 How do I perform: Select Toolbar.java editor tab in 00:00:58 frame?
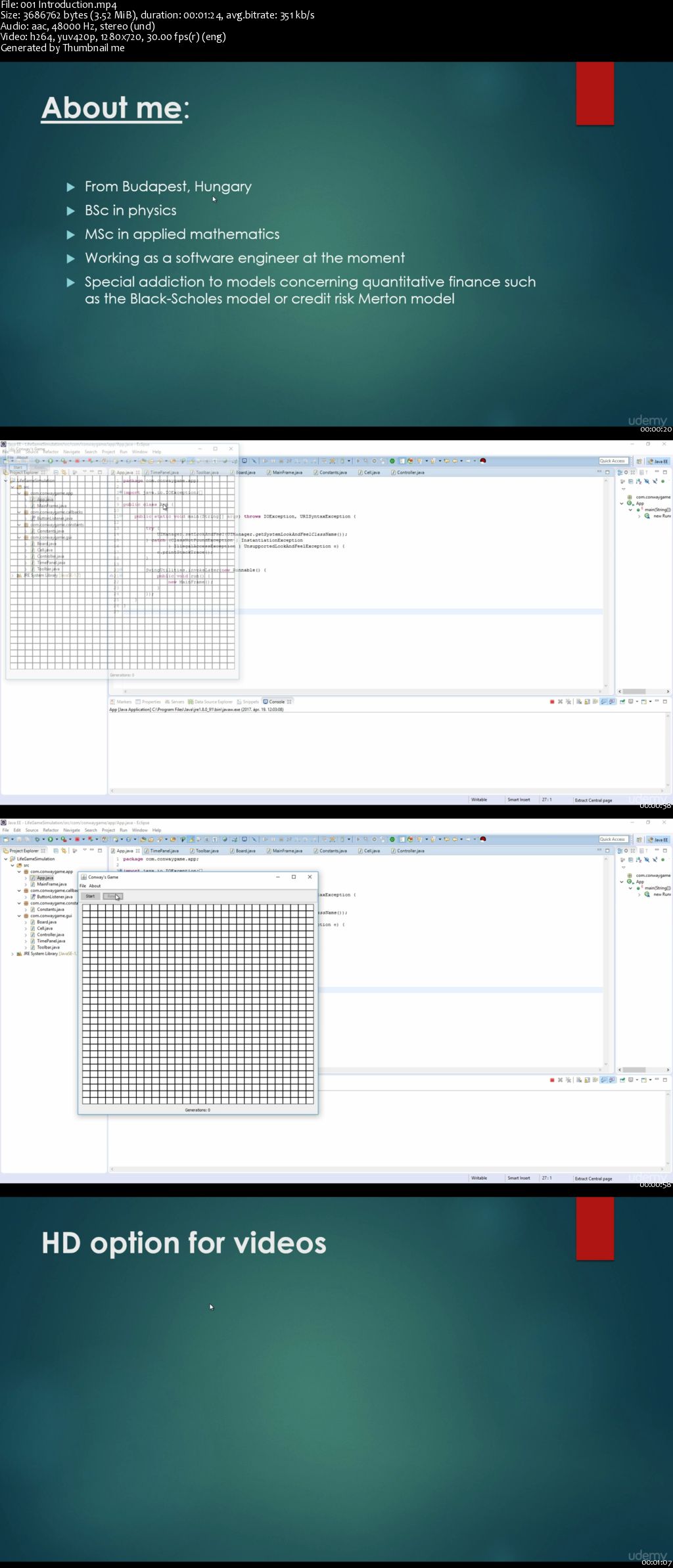pyautogui.click(x=204, y=851)
